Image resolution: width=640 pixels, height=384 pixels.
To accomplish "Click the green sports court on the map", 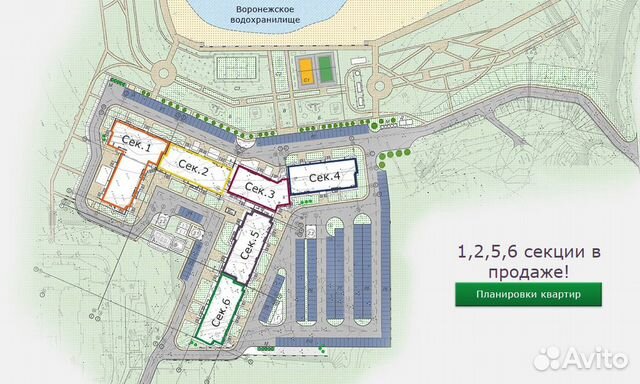I will pos(325,69).
